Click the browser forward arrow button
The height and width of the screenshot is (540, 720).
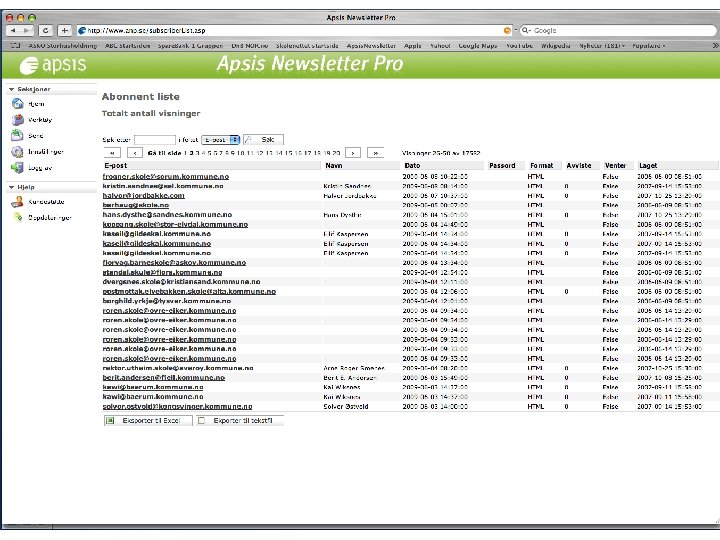27,30
